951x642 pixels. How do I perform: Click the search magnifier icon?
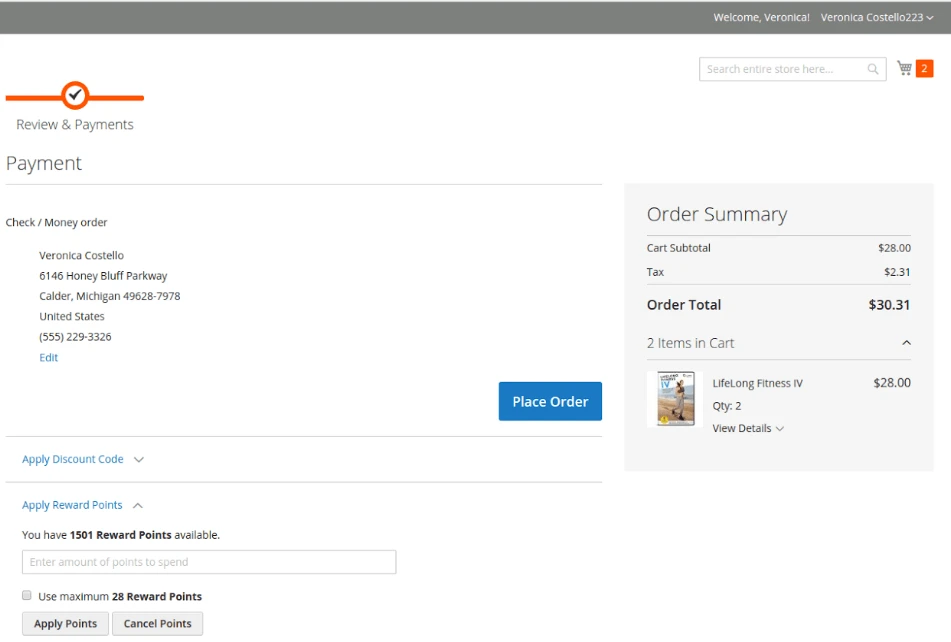(873, 69)
